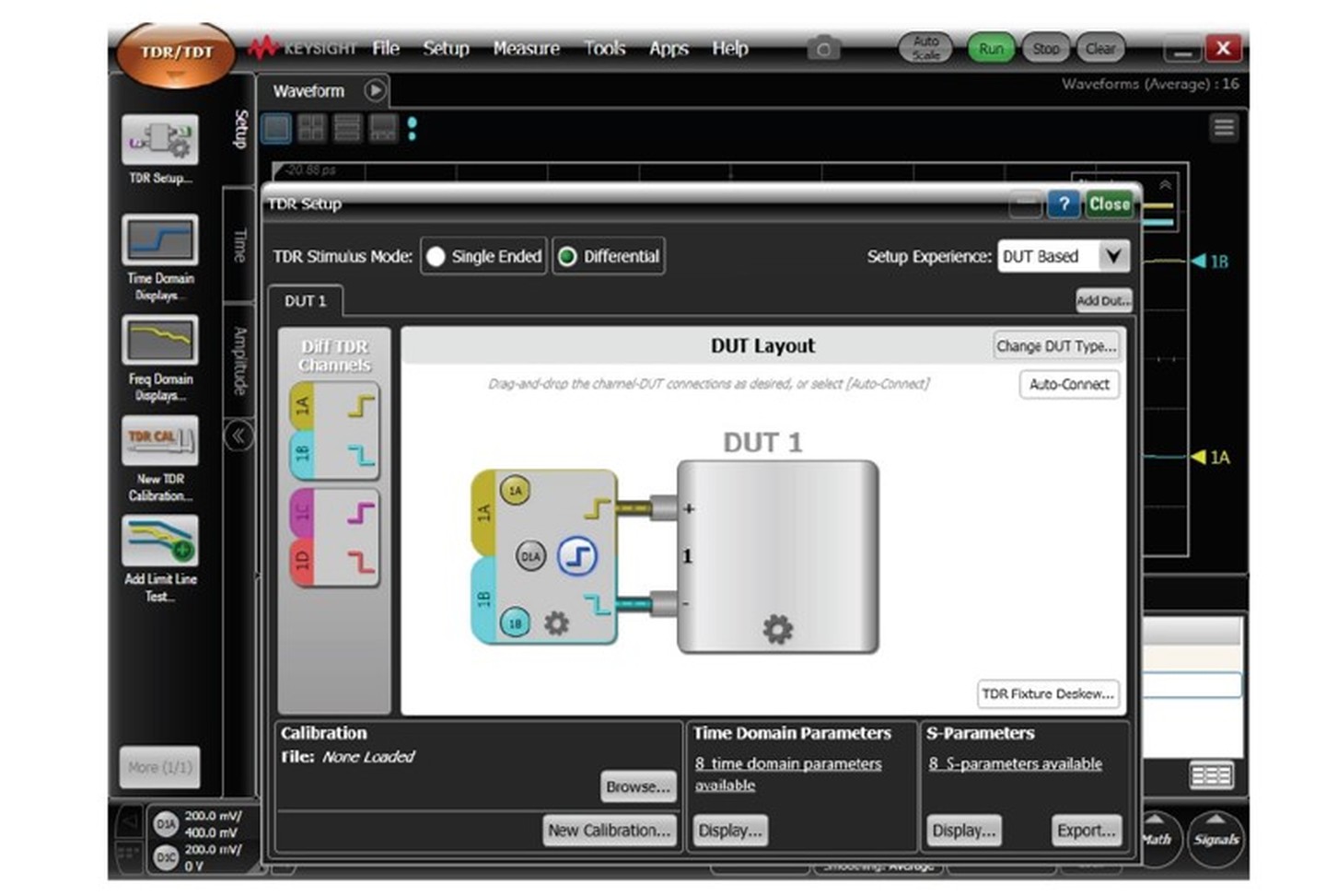Select Diff TDR channel 1A tile

click(x=334, y=406)
